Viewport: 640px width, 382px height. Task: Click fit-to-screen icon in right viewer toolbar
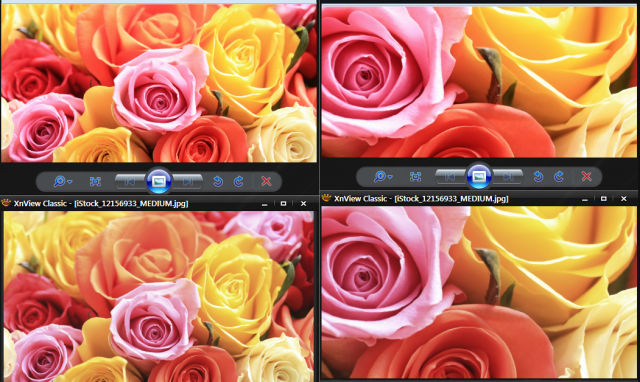tap(416, 177)
